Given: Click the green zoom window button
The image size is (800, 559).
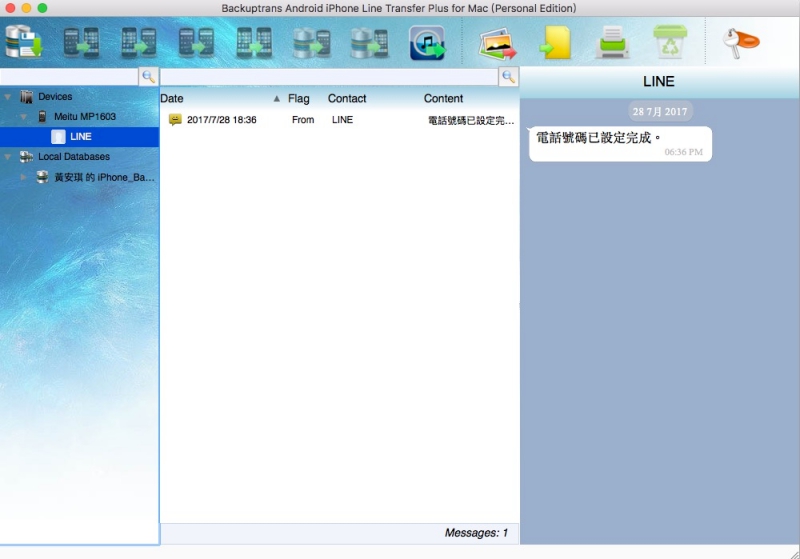Looking at the screenshot, I should (42, 8).
